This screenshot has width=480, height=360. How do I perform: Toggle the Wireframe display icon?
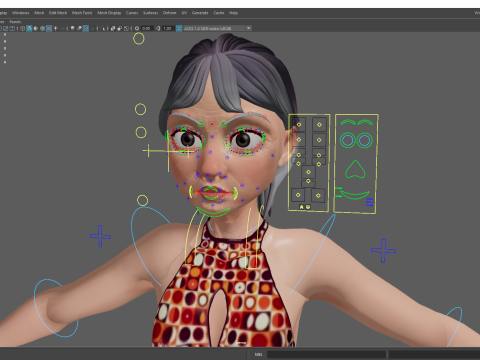pos(22,28)
